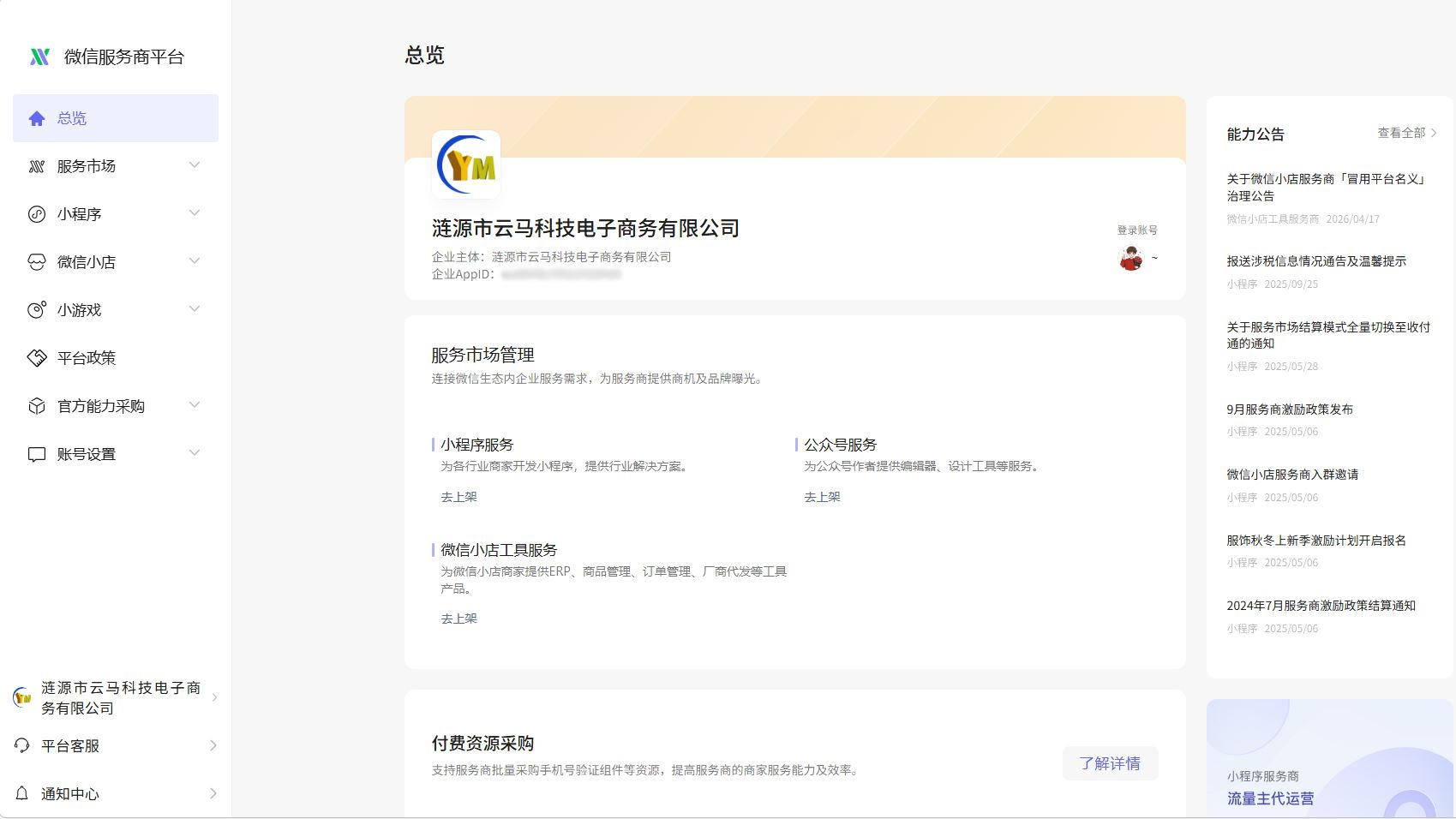Viewport: 1456px width, 819px height.
Task: Open notice 关于微信小店服务商「冒用平台名义」治理公告
Action: click(x=1327, y=188)
